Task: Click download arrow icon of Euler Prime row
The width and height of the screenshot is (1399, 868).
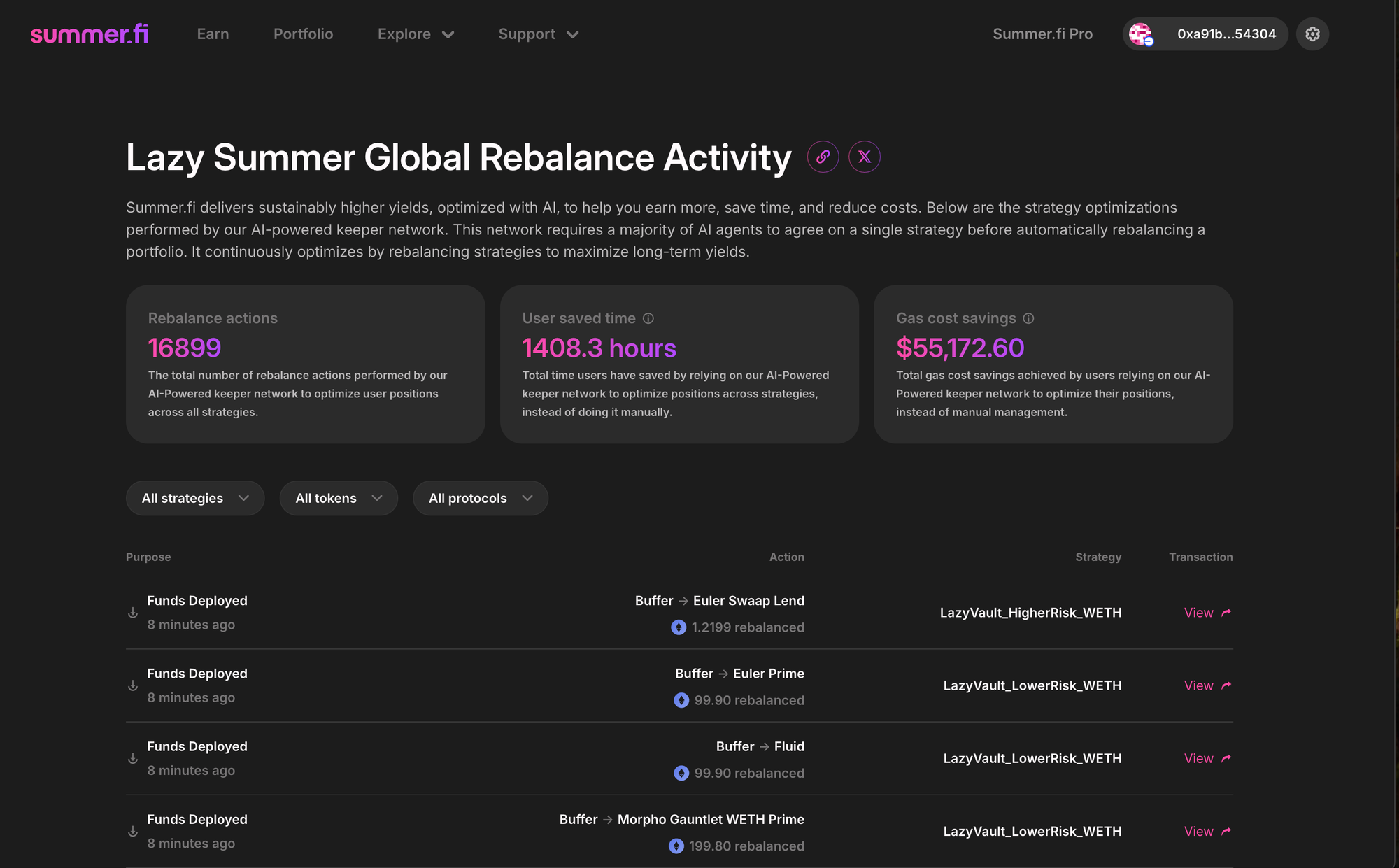Action: point(133,685)
